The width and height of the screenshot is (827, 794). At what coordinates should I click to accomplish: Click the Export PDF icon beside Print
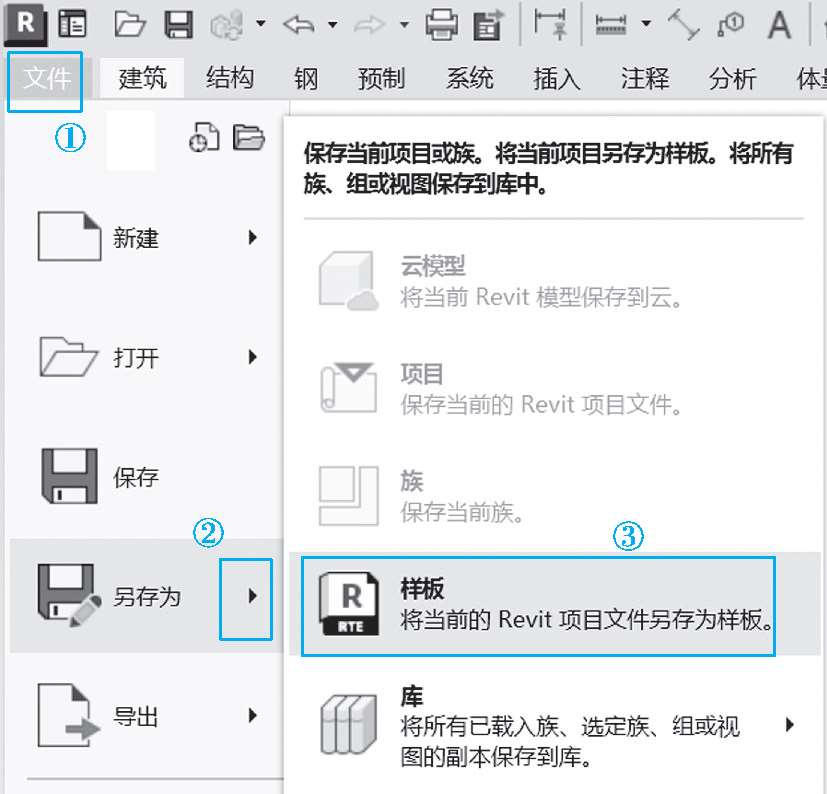(x=488, y=25)
